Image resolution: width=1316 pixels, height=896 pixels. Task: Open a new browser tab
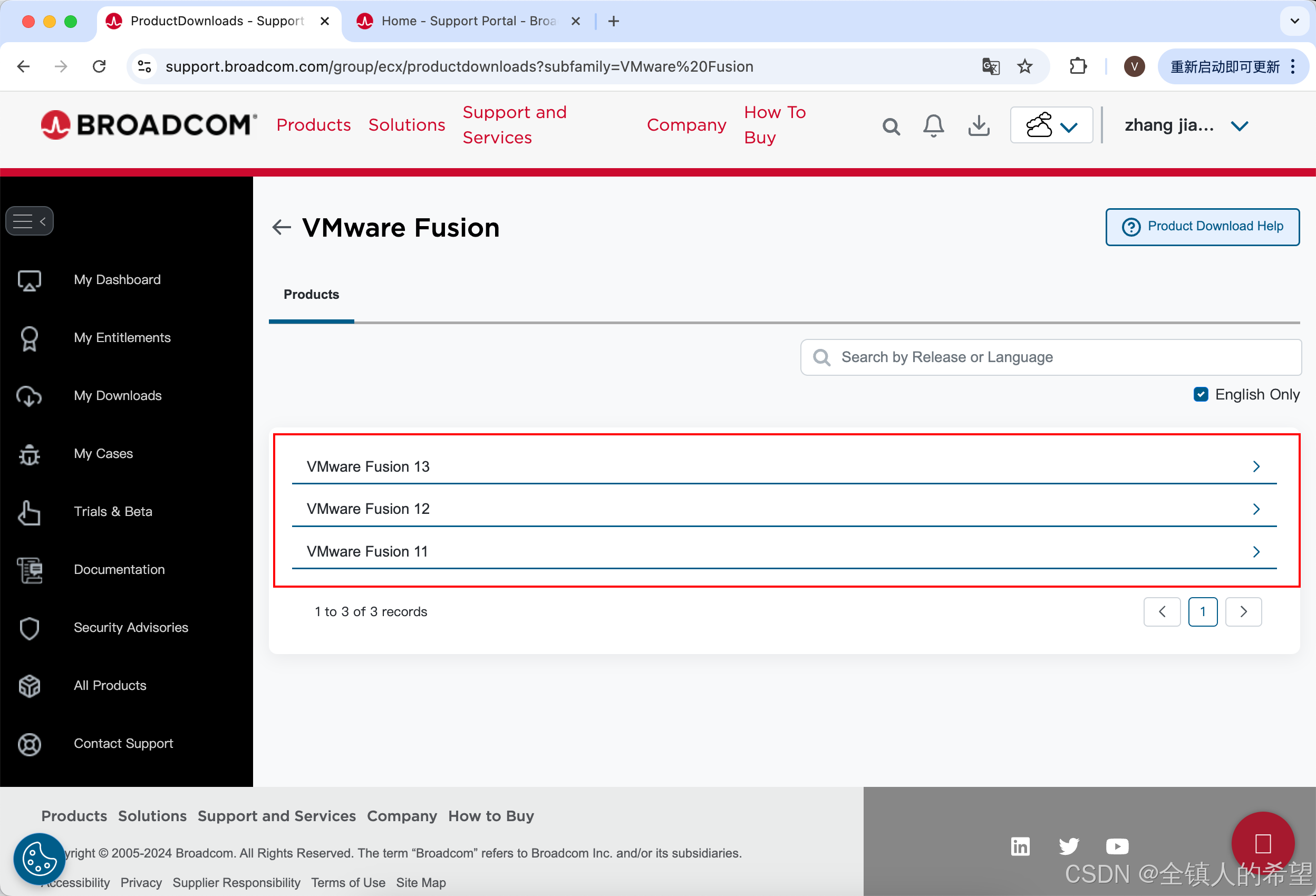coord(613,21)
